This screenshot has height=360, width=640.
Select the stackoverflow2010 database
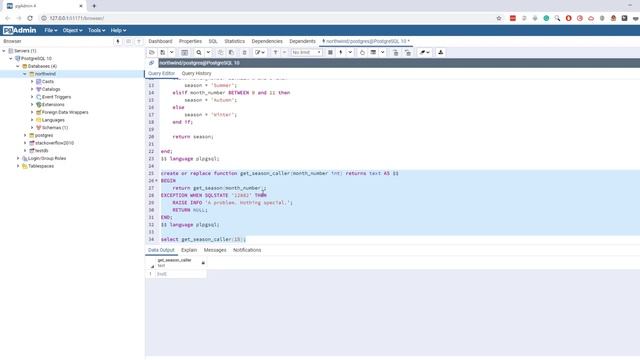click(54, 143)
